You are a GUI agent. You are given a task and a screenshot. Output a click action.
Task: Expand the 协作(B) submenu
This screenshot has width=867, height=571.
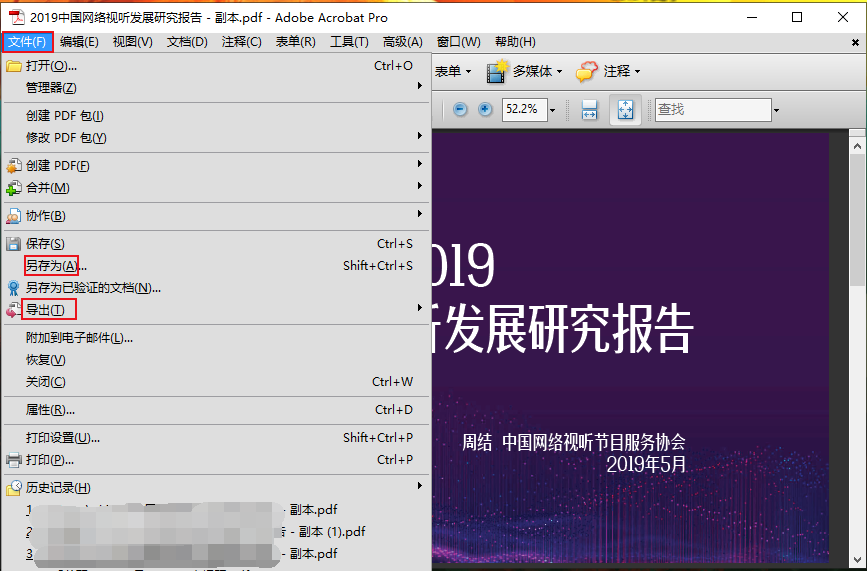tap(216, 216)
